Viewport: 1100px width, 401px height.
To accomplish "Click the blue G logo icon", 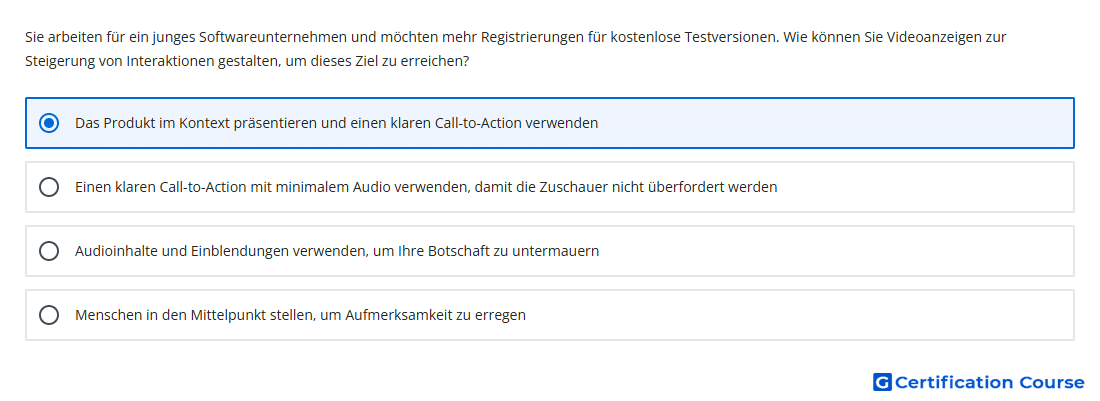I will coord(882,382).
